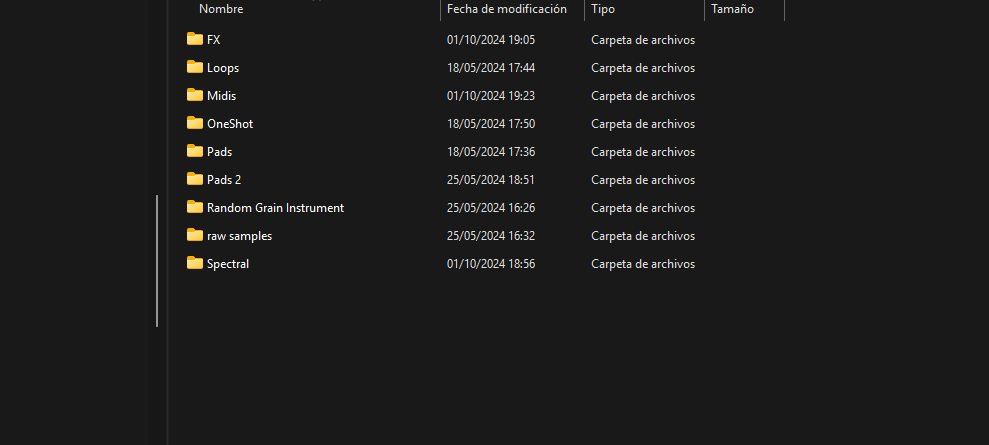Click the Spectral folder icon
Viewport: 989px width, 445px height.
195,263
